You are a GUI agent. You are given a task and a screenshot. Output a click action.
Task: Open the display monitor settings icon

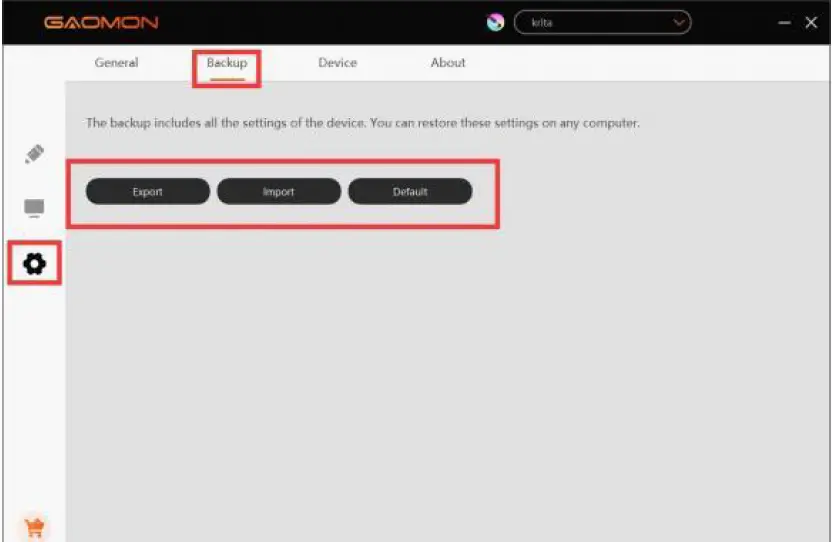coord(34,208)
